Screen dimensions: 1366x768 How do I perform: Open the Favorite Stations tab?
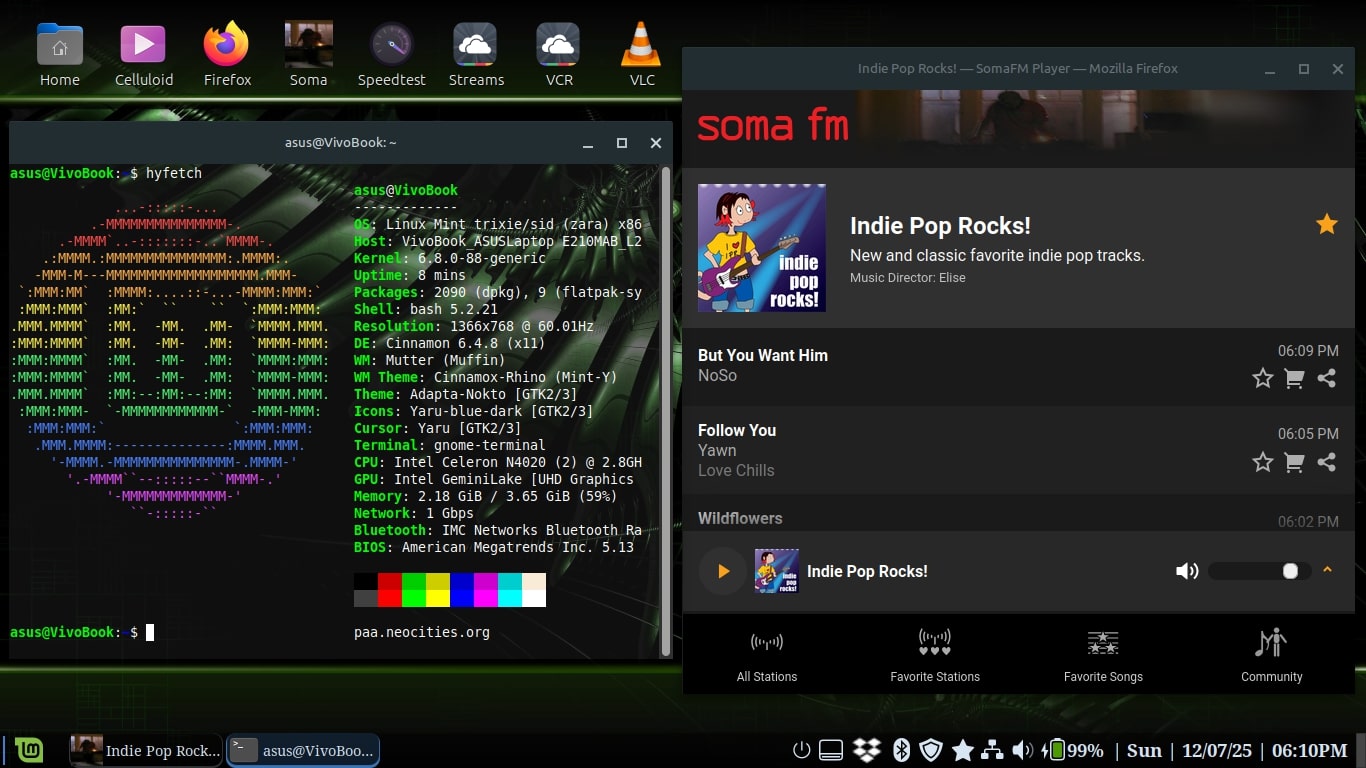(935, 655)
